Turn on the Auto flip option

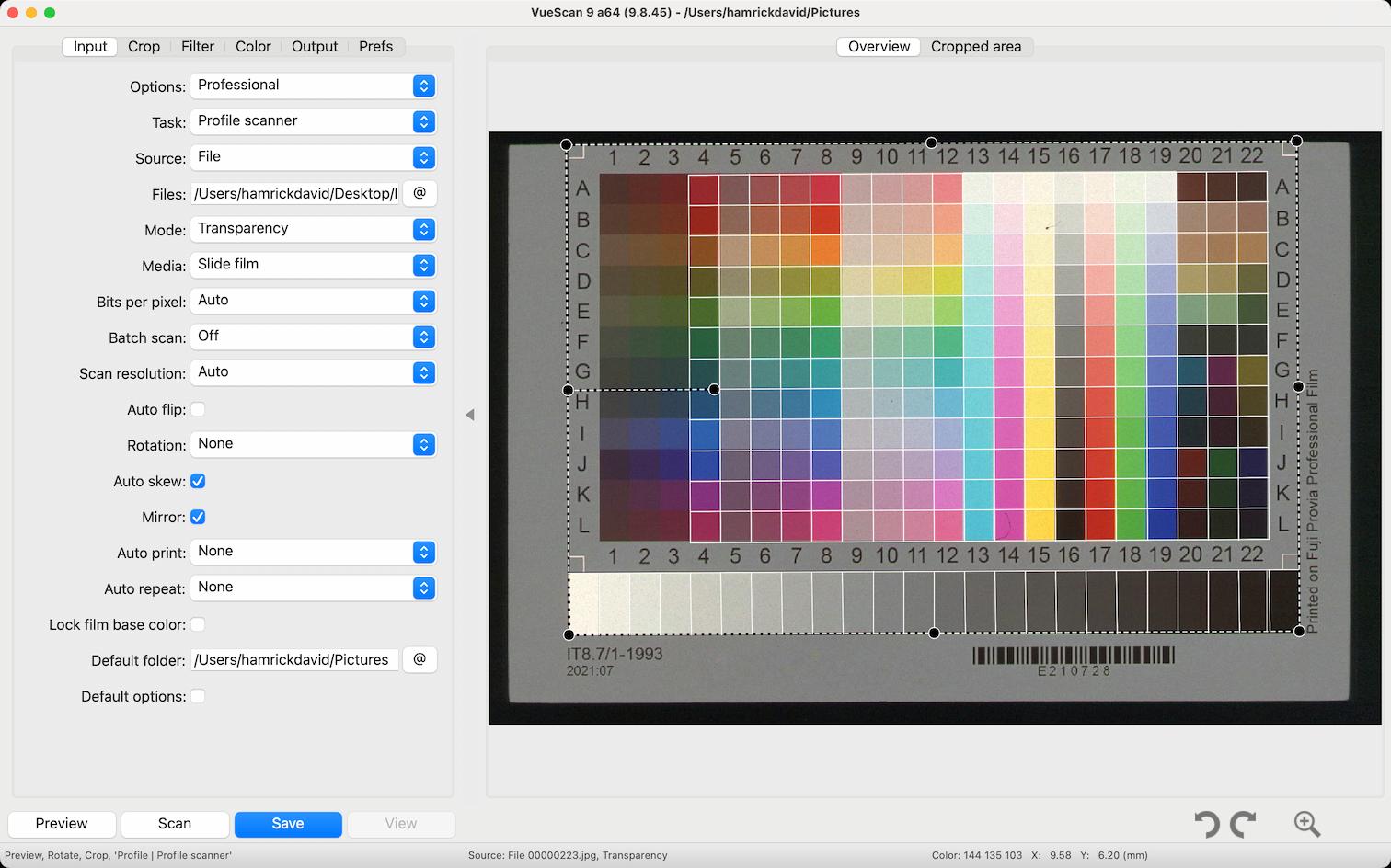coord(198,409)
